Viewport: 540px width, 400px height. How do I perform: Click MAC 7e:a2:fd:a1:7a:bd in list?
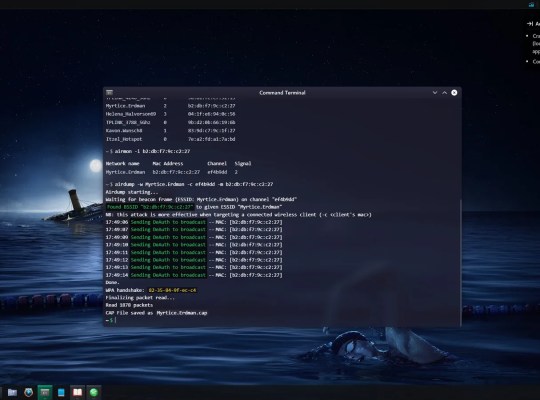pyautogui.click(x=211, y=139)
